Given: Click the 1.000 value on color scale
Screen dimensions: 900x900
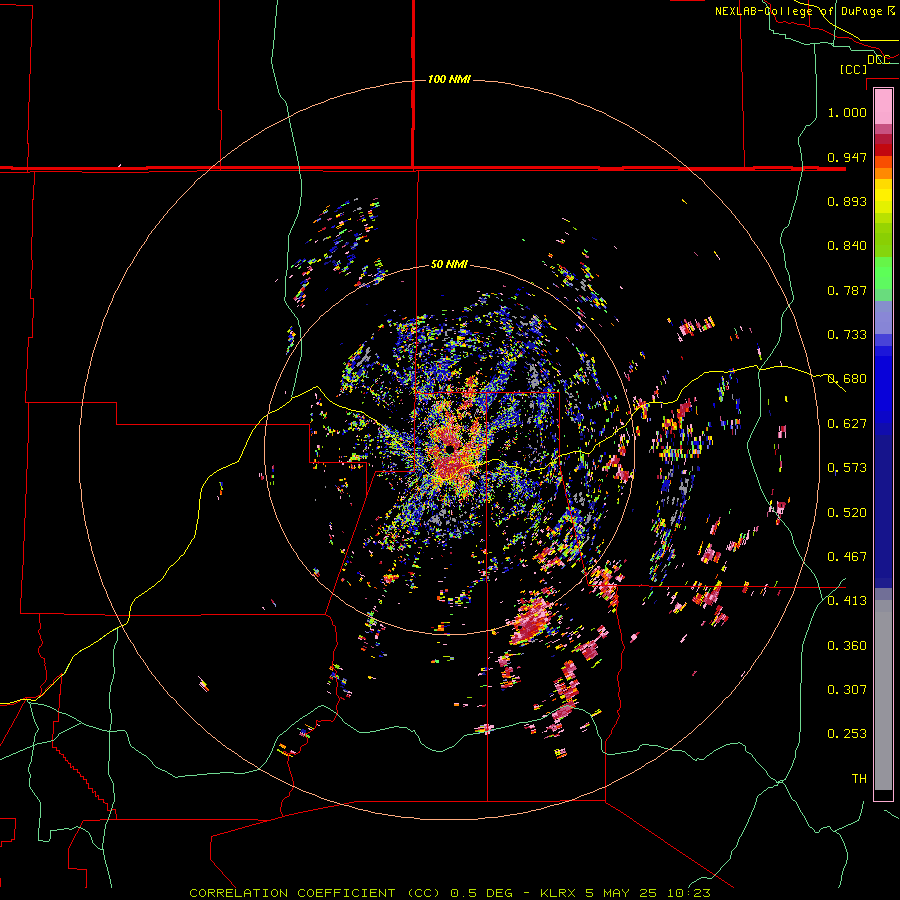Looking at the screenshot, I should coord(847,112).
